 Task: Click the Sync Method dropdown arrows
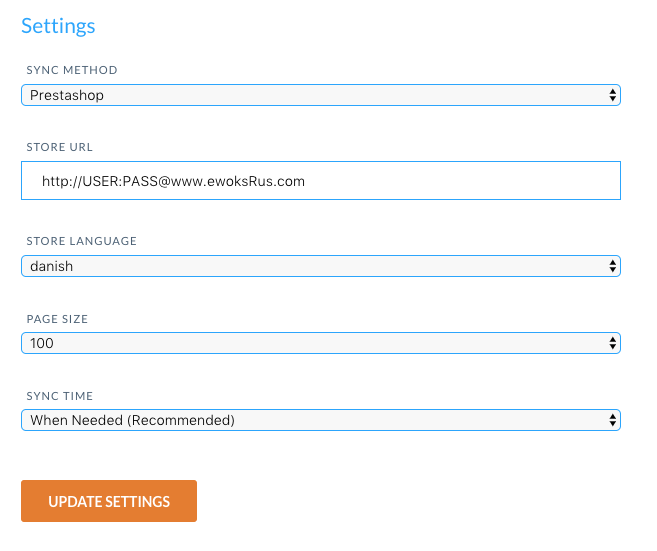point(612,95)
